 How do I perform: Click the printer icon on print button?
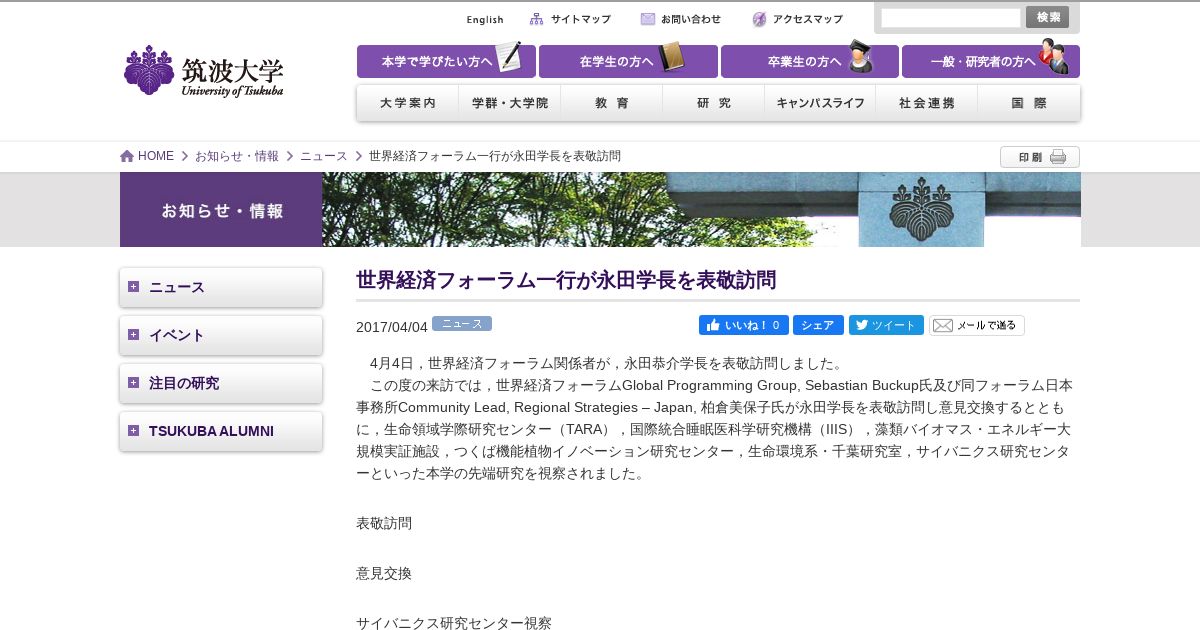coord(1058,157)
